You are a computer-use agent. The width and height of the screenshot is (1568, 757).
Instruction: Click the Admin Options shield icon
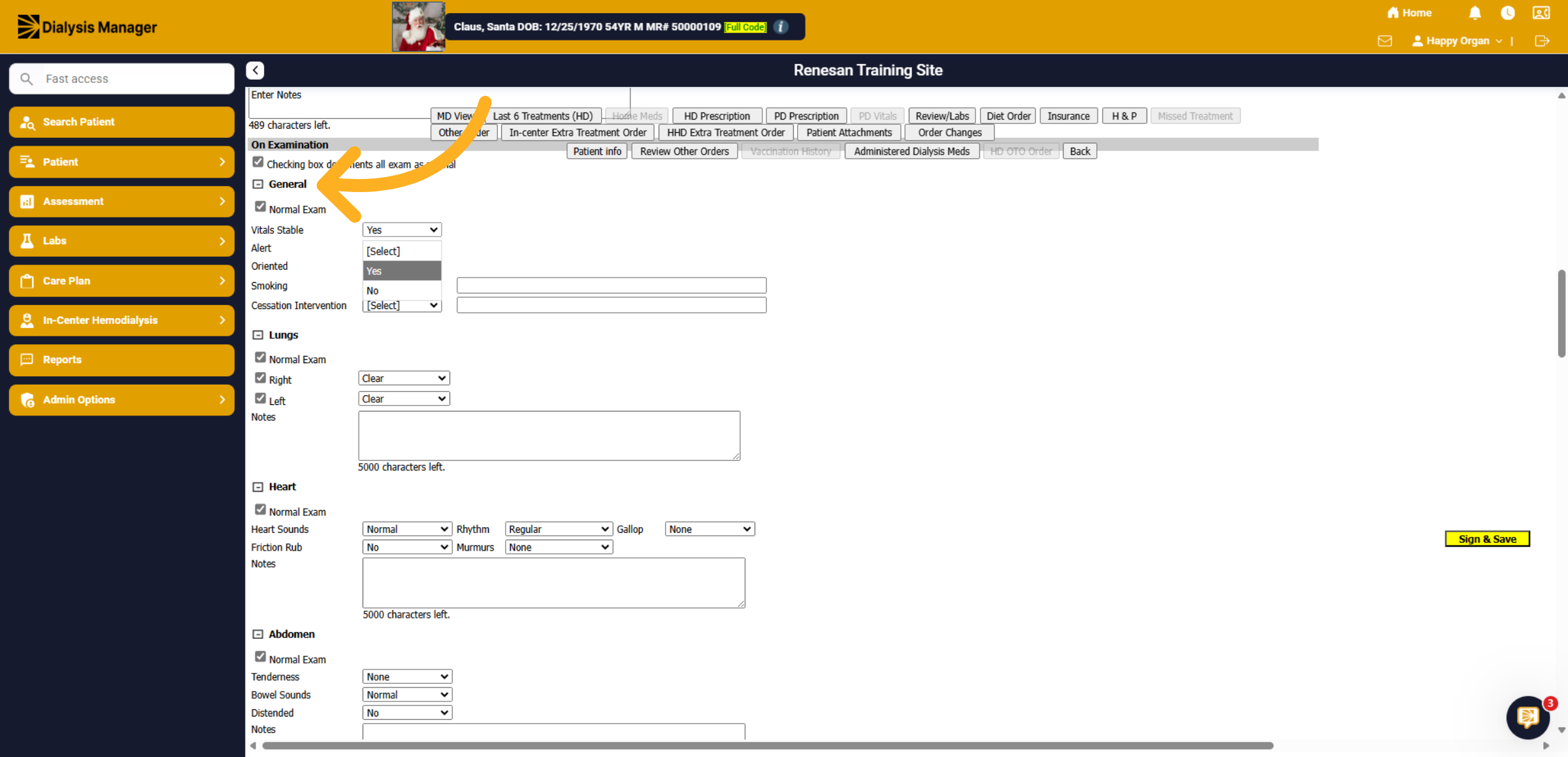click(x=27, y=400)
